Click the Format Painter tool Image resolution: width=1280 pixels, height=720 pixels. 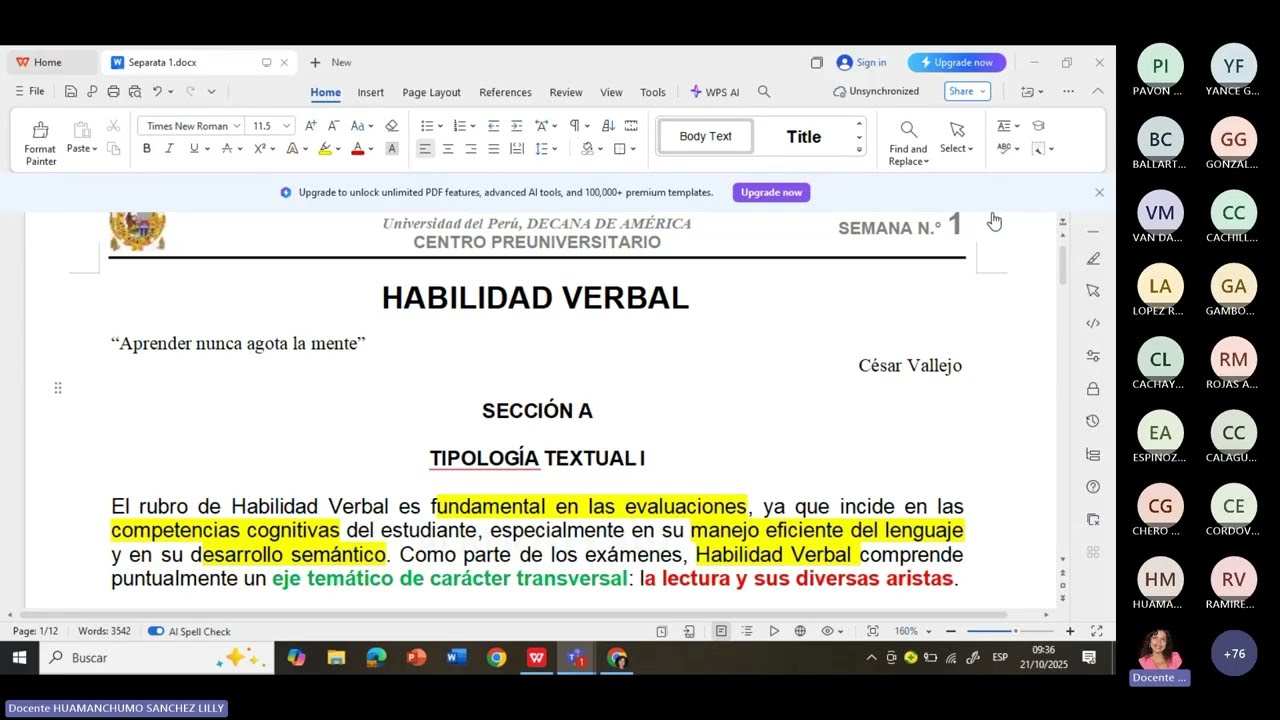[40, 142]
